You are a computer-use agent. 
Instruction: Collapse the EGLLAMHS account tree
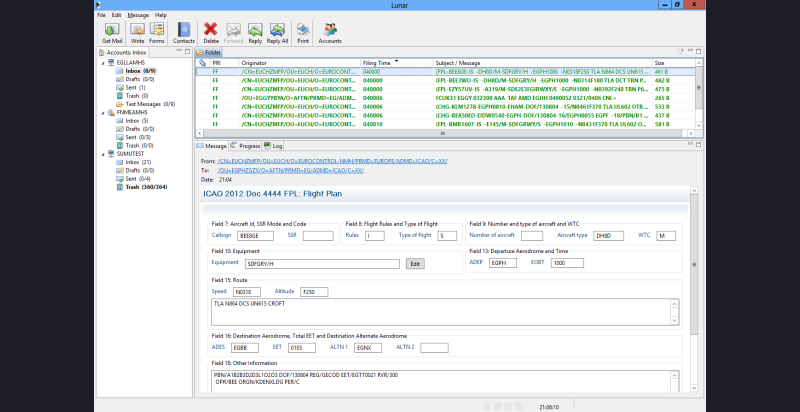coord(104,63)
